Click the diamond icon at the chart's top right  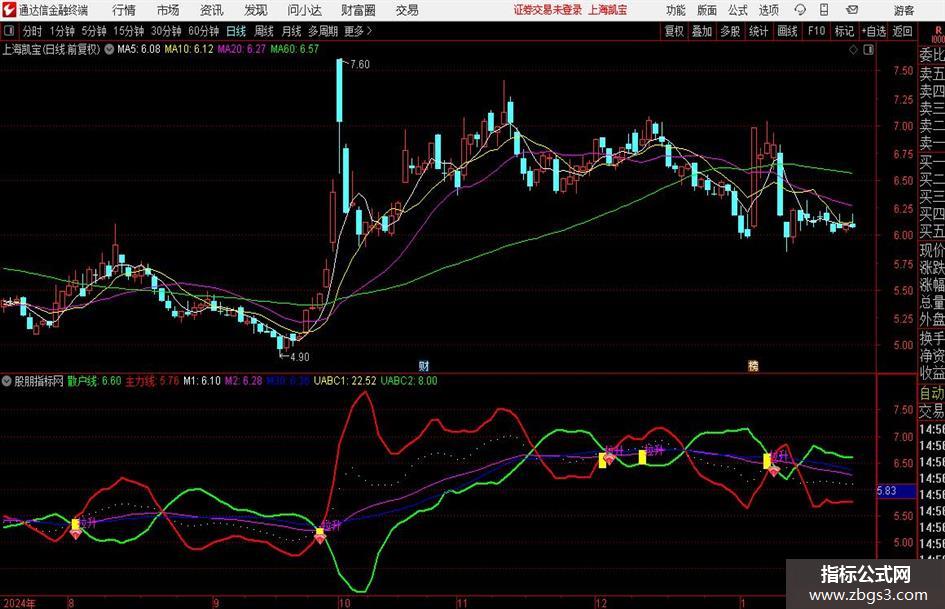pos(853,50)
